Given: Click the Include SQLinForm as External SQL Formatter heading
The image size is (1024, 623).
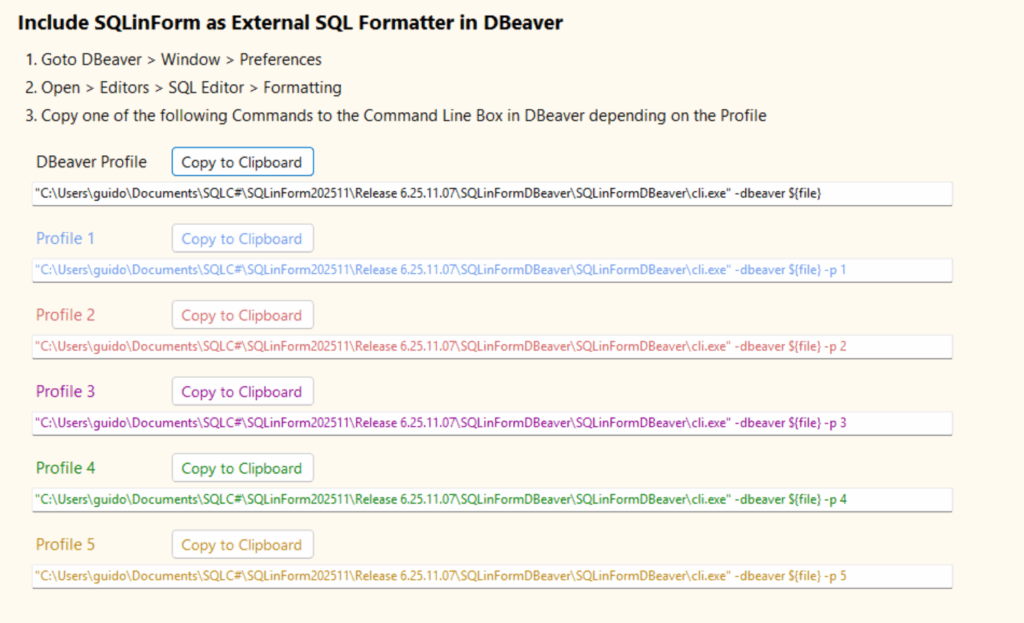Looking at the screenshot, I should pos(290,22).
